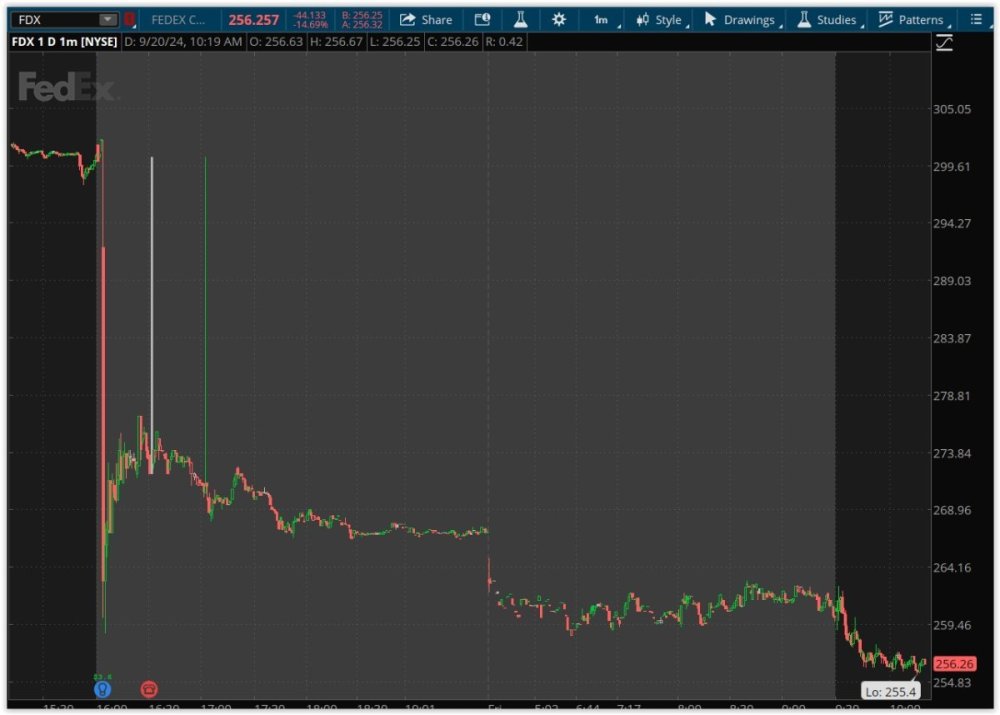Open the Studies dropdown
1000x715 pixels.
(827, 19)
